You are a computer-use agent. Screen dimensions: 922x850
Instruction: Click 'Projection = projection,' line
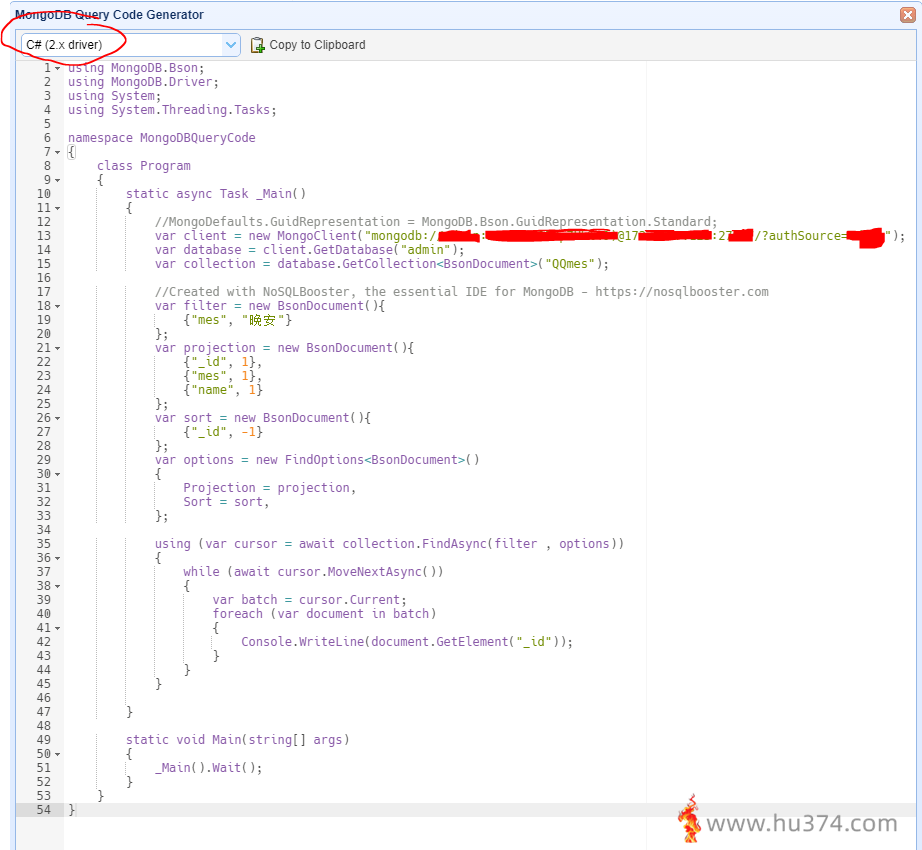(x=269, y=488)
